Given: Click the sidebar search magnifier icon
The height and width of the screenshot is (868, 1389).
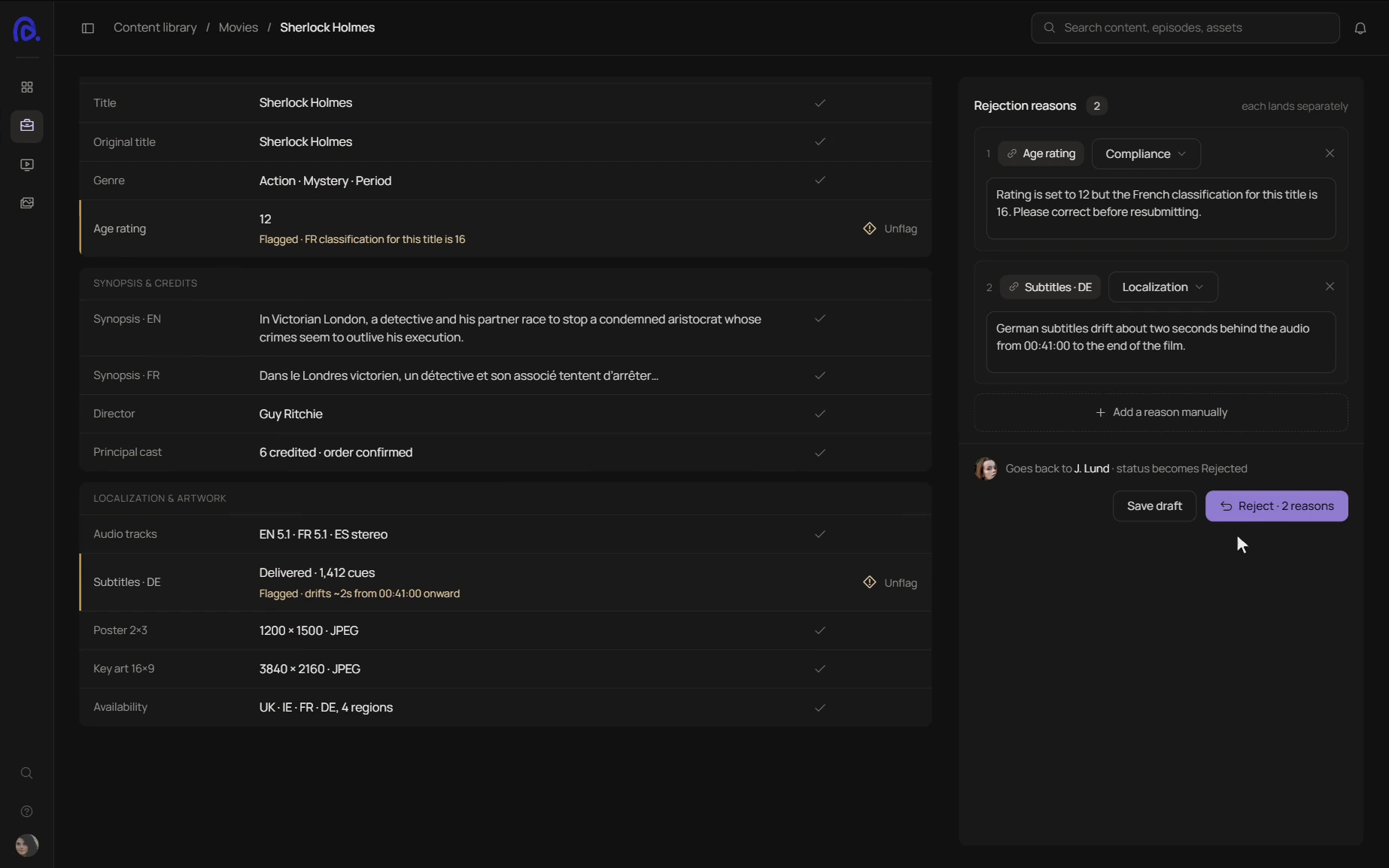Looking at the screenshot, I should [x=26, y=773].
